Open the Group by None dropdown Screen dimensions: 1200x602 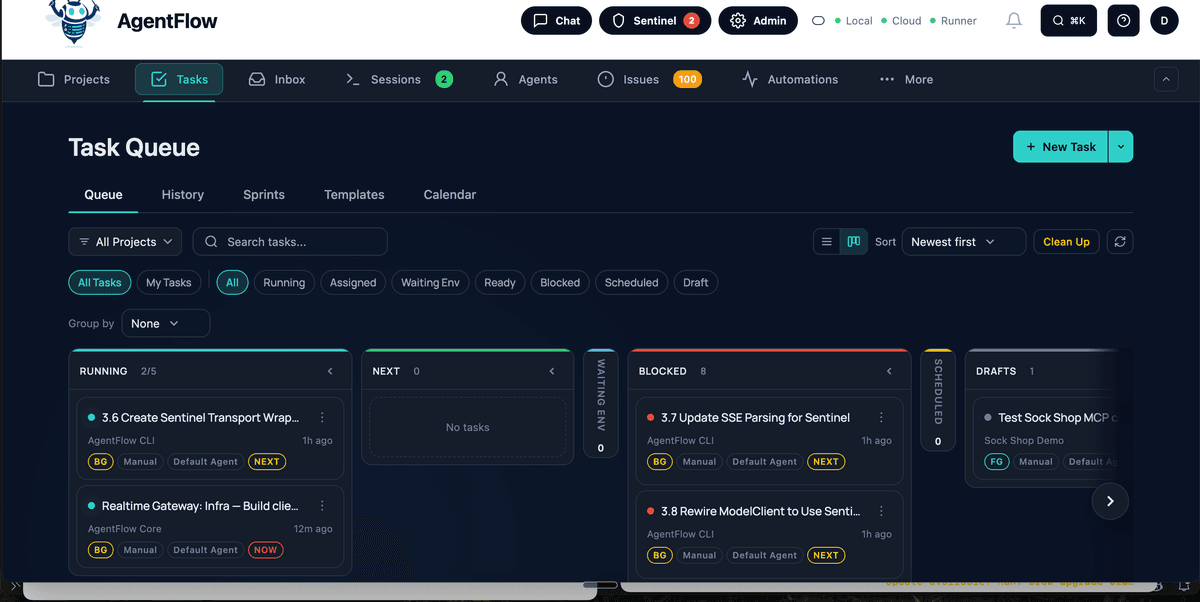[x=165, y=323]
